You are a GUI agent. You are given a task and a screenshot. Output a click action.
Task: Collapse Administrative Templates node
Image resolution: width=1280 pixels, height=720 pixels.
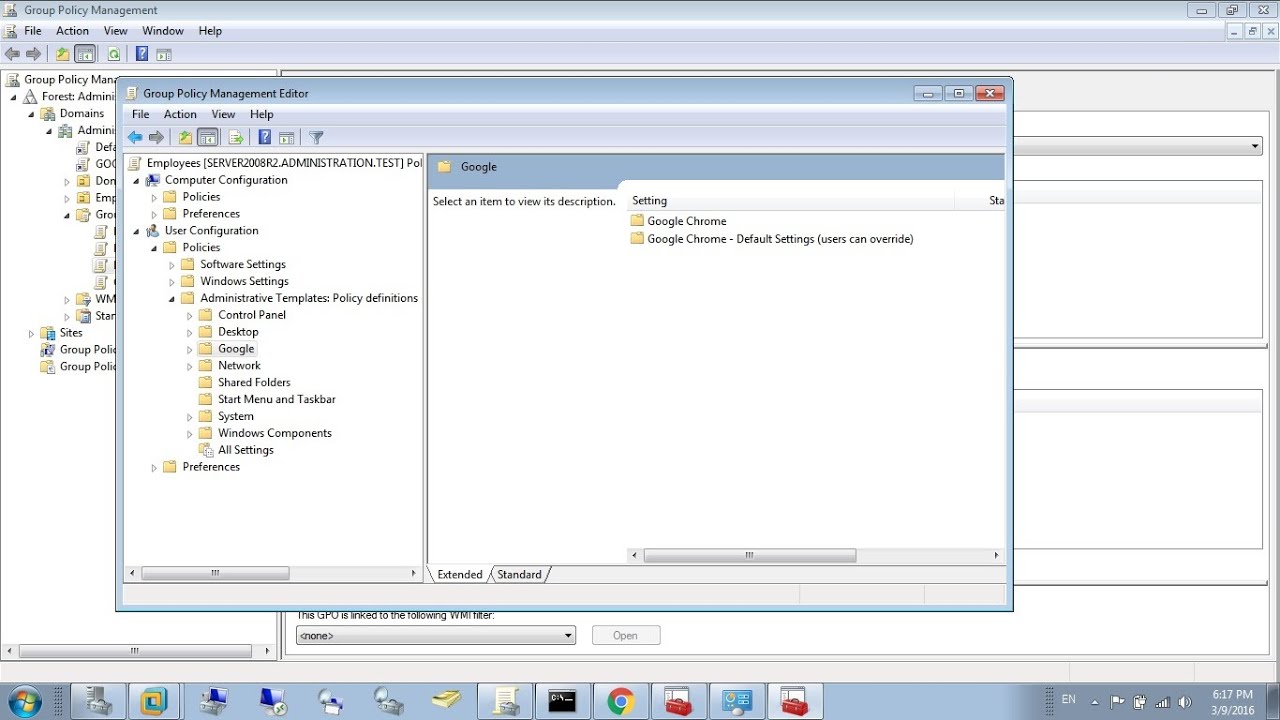173,299
